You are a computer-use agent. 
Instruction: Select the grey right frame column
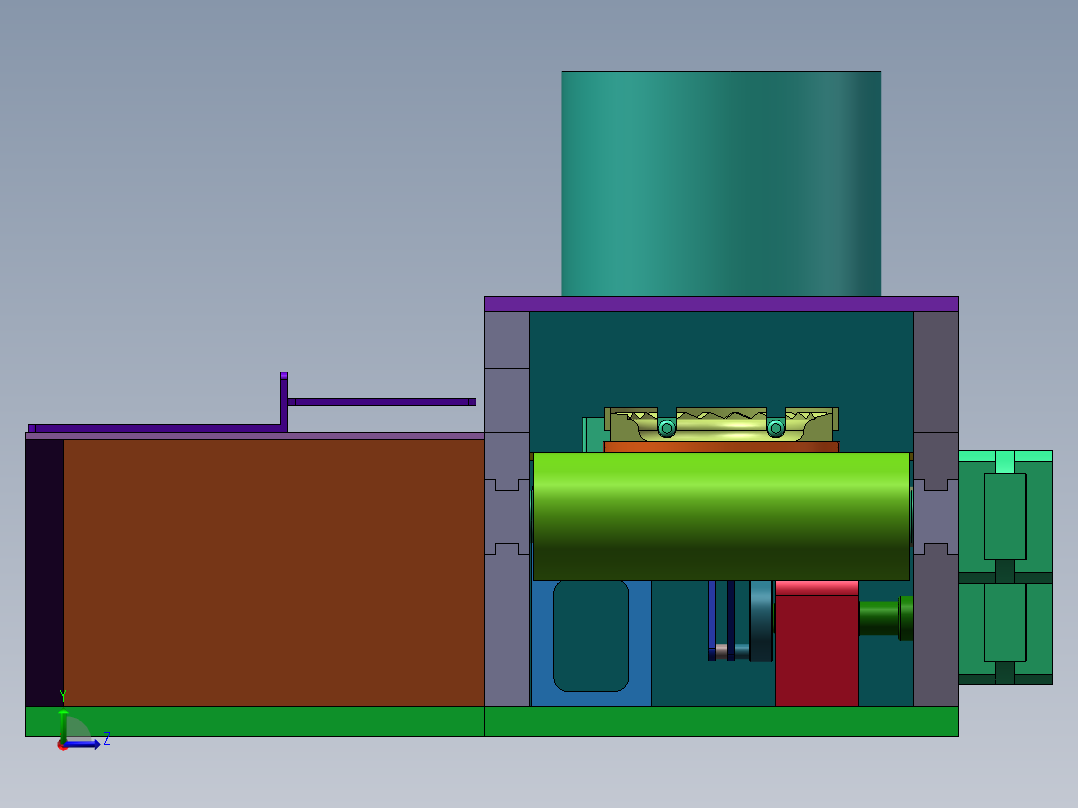[x=936, y=509]
